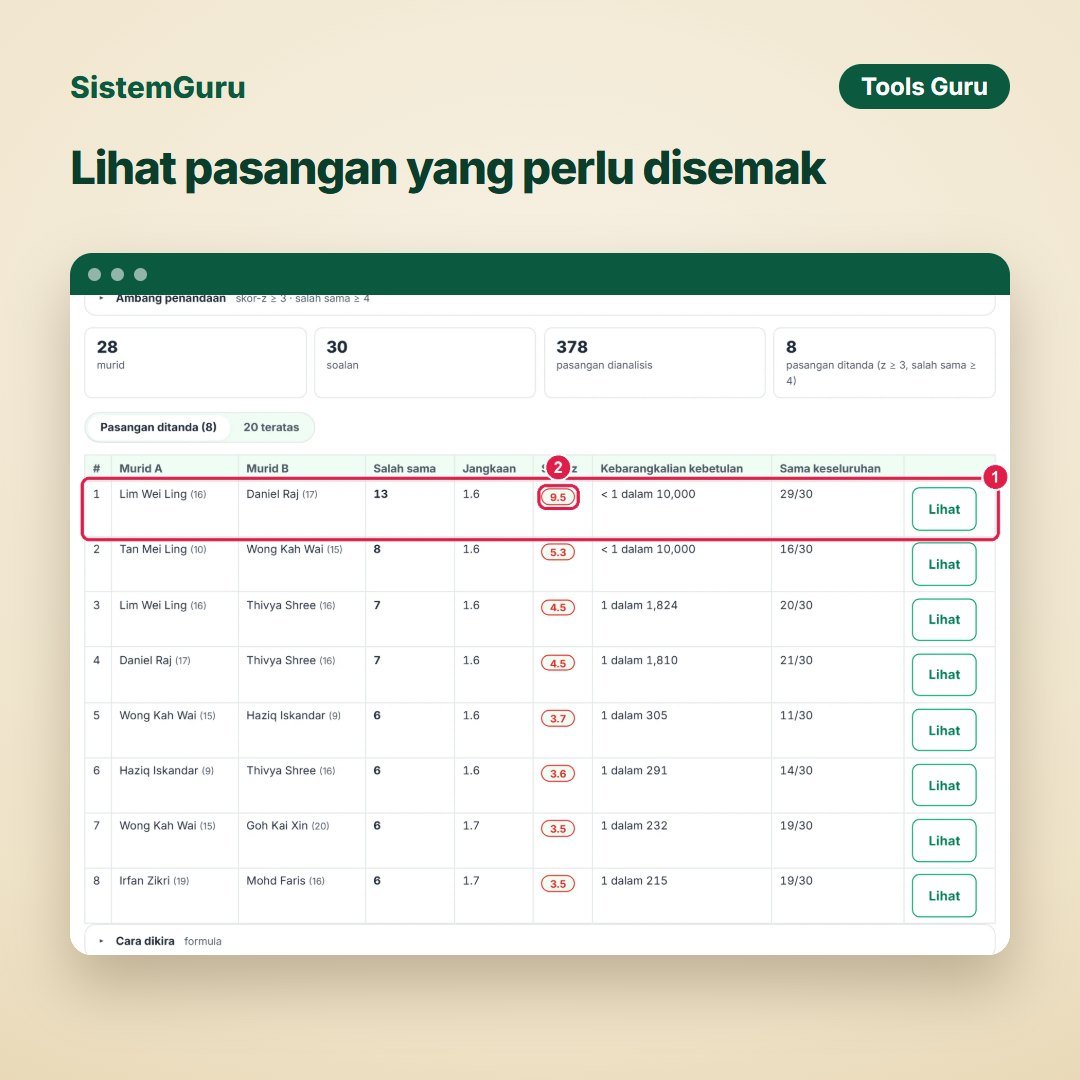Click Lihat for Wong Kah Wai and Goh Kai Xin
This screenshot has width=1080, height=1080.
point(944,840)
